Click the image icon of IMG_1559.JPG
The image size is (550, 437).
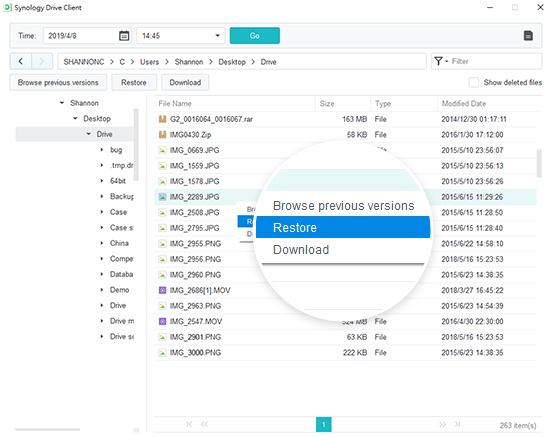click(x=162, y=166)
